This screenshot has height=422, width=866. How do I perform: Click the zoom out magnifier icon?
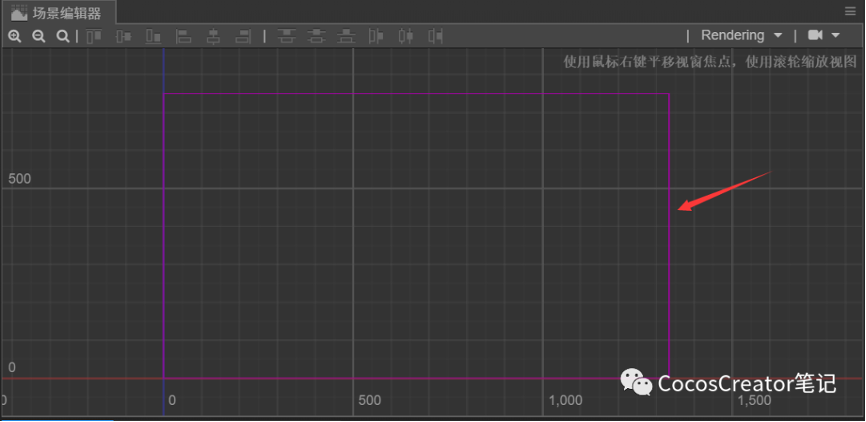pyautogui.click(x=39, y=36)
